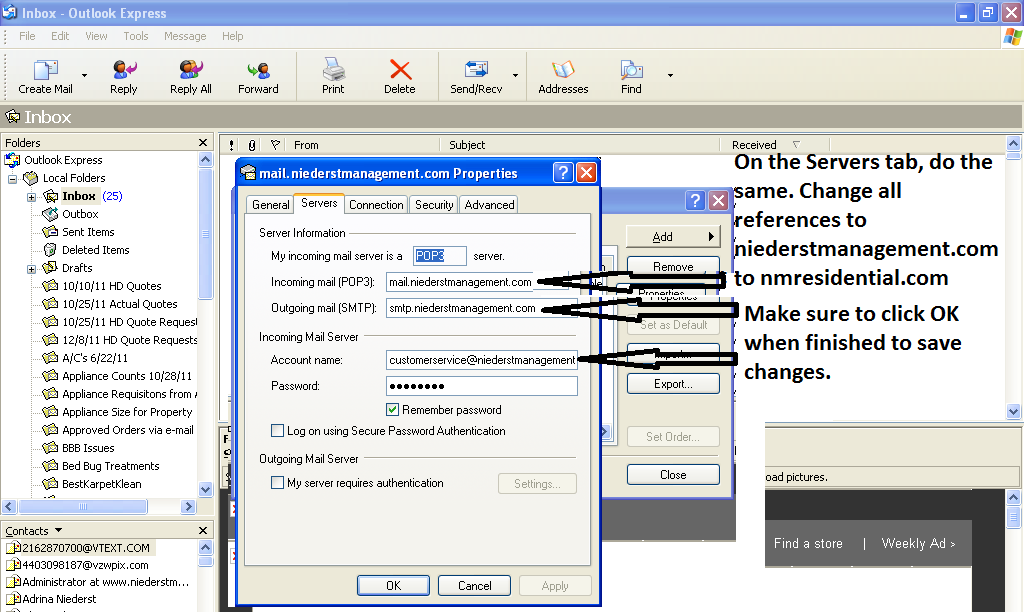Click OK to save properties
Screen dimensions: 1024x612
pyautogui.click(x=393, y=586)
